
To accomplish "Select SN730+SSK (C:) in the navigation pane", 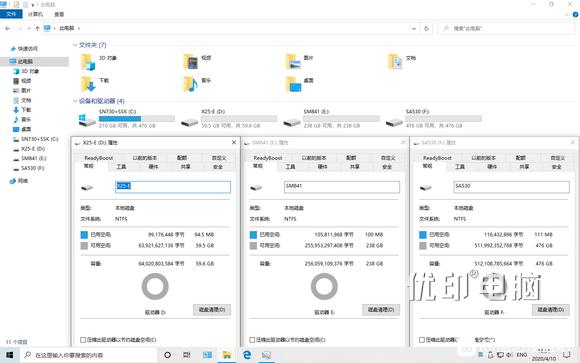I will click(36, 139).
